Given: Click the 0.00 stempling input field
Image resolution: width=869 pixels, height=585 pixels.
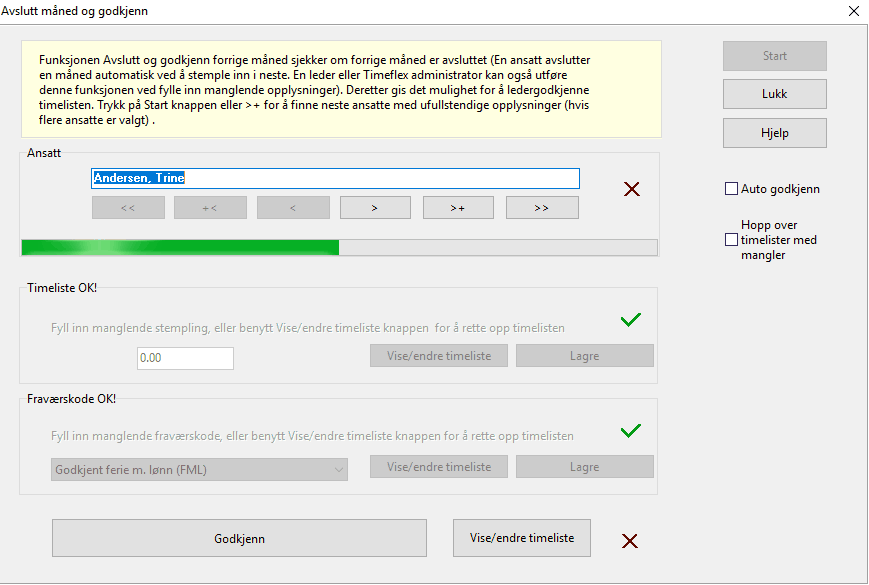Looking at the screenshot, I should (x=185, y=358).
